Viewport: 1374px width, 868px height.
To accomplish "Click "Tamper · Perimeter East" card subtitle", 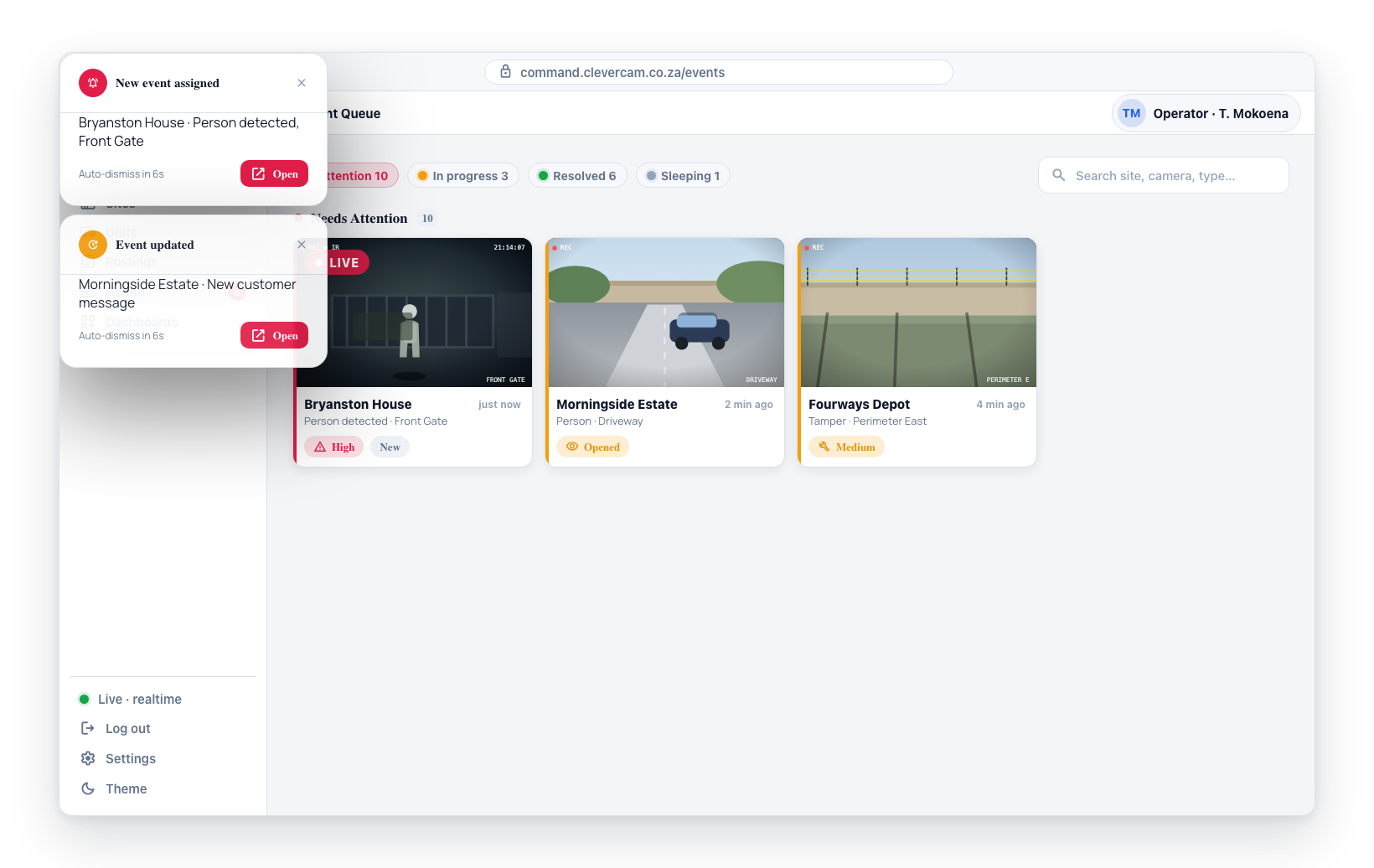I will tap(867, 421).
